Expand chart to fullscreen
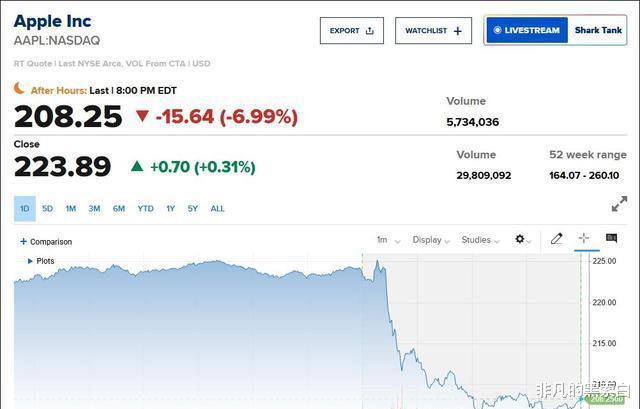Screen dimensions: 640x409 (x=619, y=204)
